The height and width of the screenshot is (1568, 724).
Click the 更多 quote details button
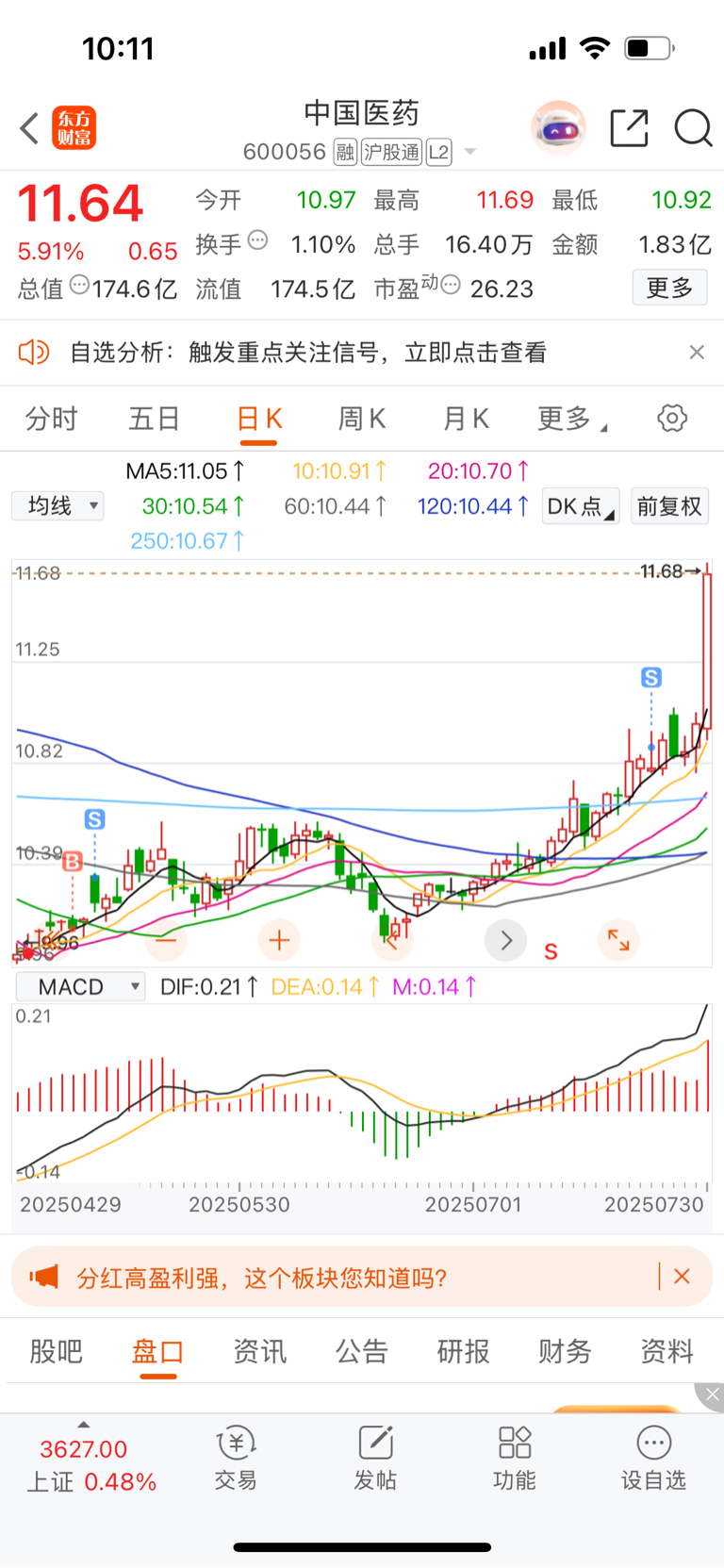669,288
